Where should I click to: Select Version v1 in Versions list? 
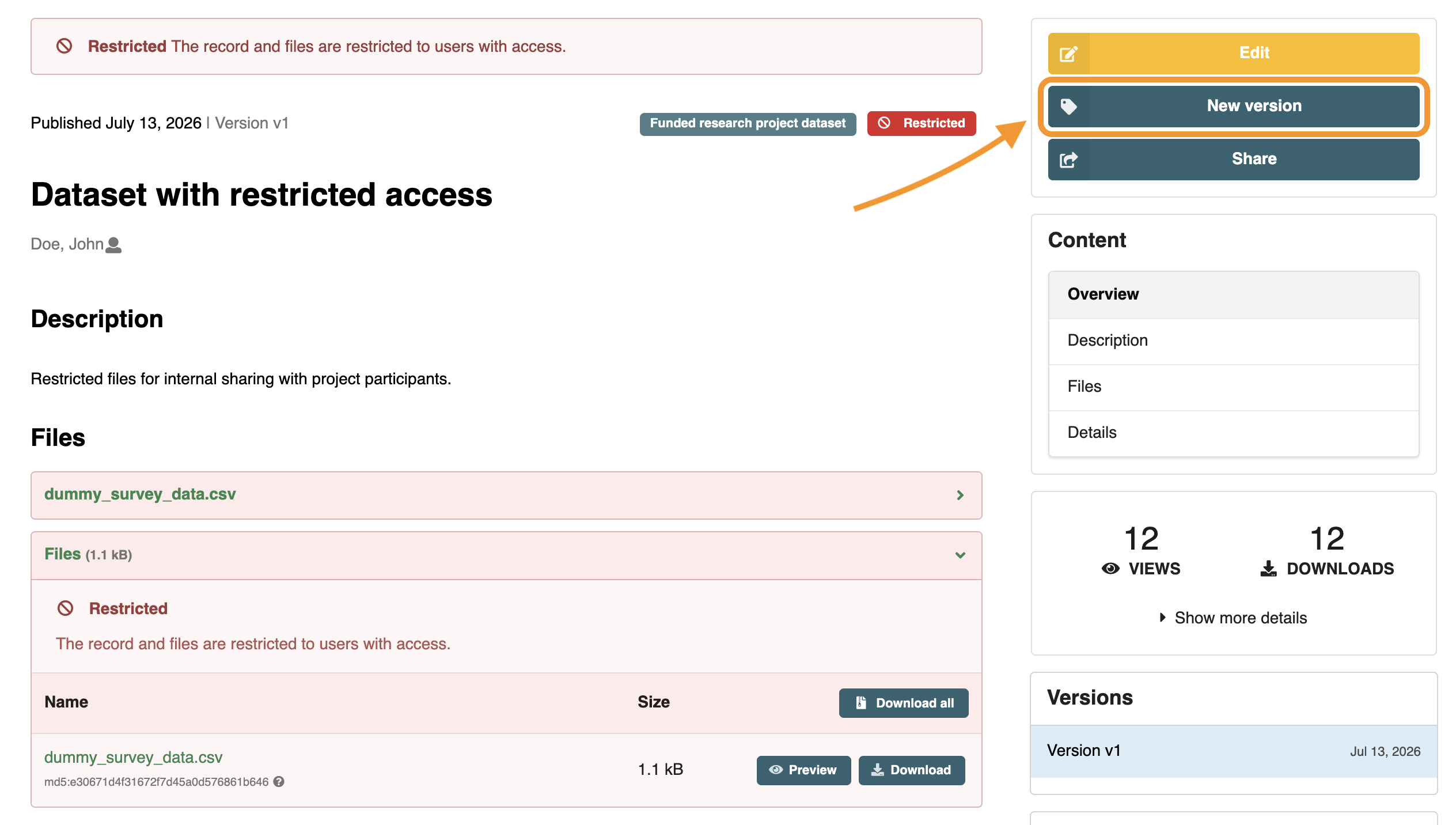1234,751
